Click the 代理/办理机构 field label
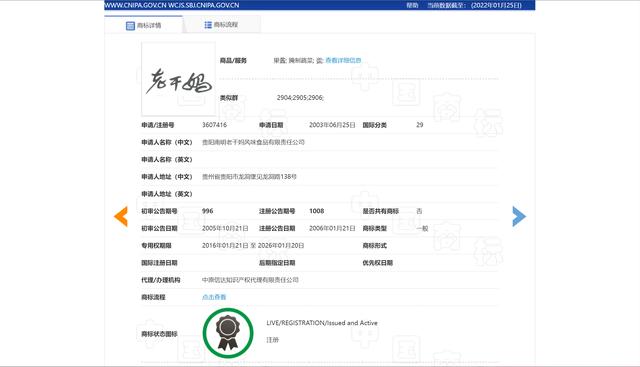The image size is (640, 367). pyautogui.click(x=161, y=280)
